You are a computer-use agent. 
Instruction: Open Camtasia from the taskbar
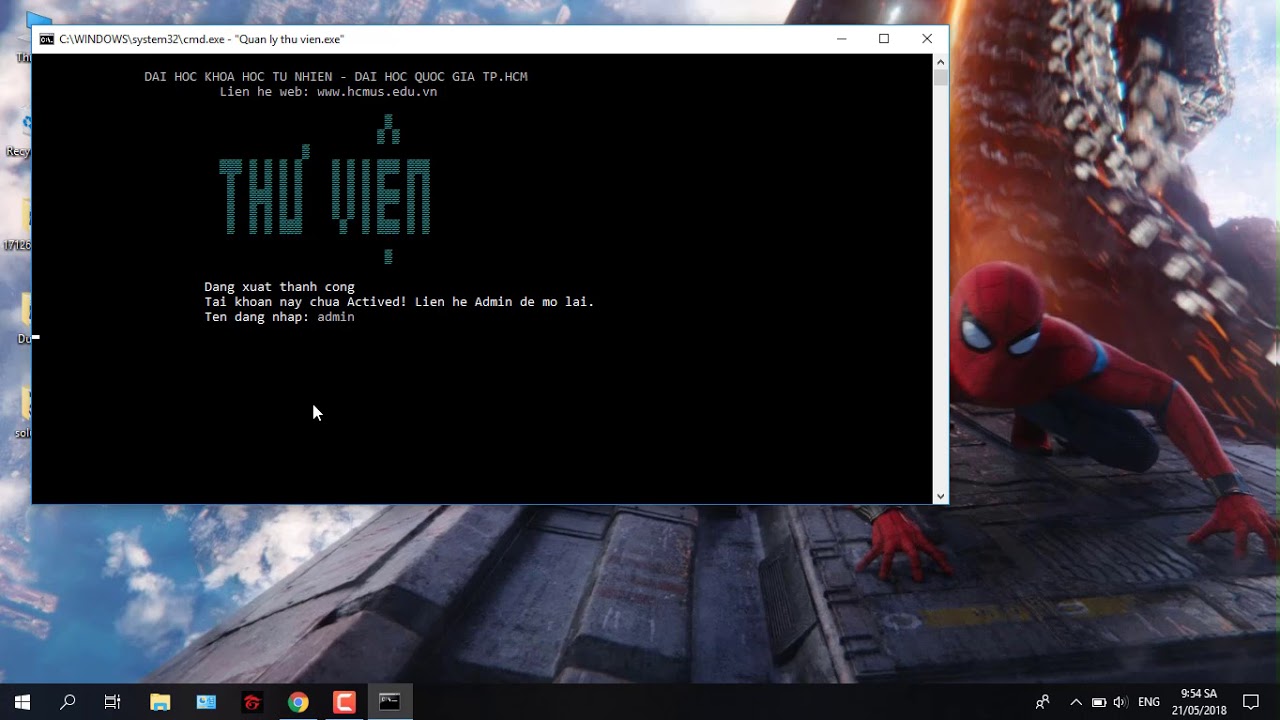tap(344, 702)
